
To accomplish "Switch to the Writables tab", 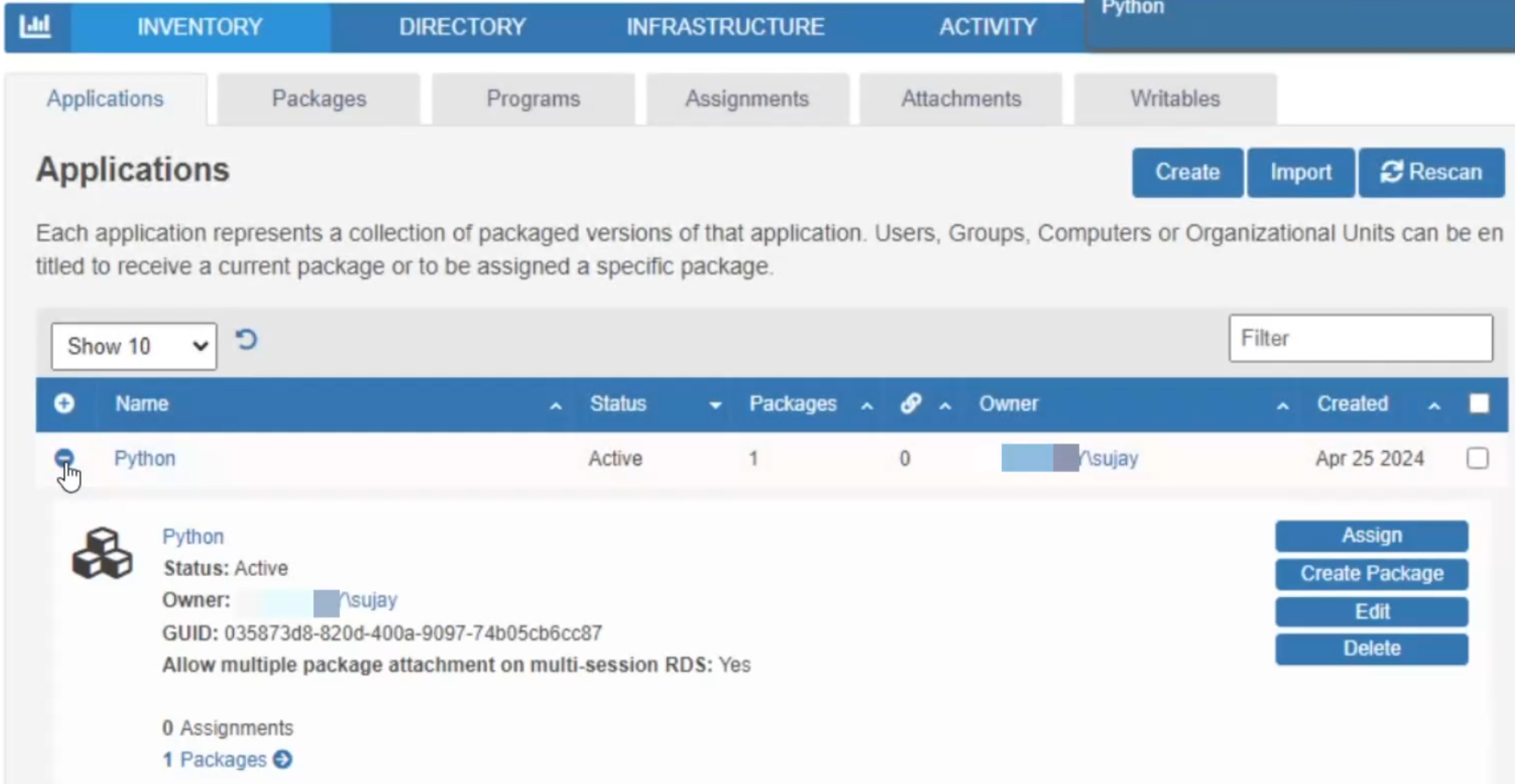I will pos(1174,98).
